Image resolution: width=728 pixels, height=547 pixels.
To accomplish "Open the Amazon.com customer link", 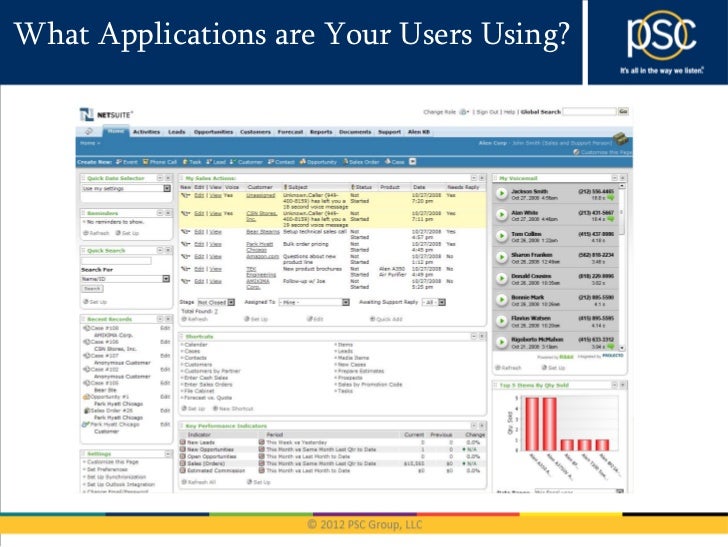I will [x=262, y=256].
